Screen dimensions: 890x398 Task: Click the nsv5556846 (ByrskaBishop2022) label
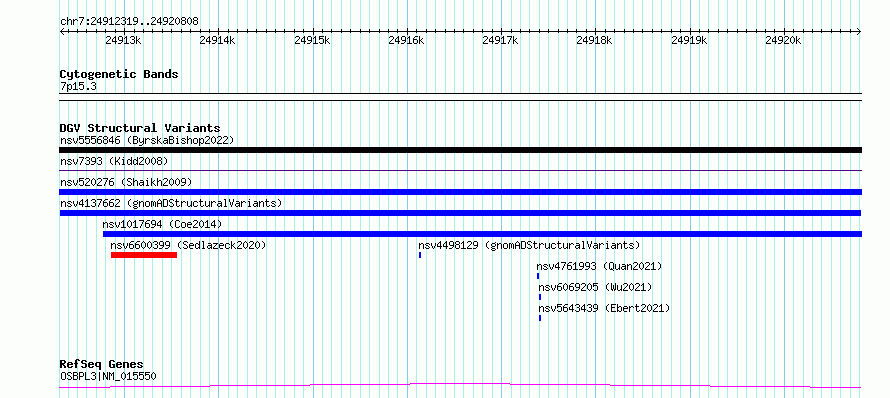tap(147, 140)
